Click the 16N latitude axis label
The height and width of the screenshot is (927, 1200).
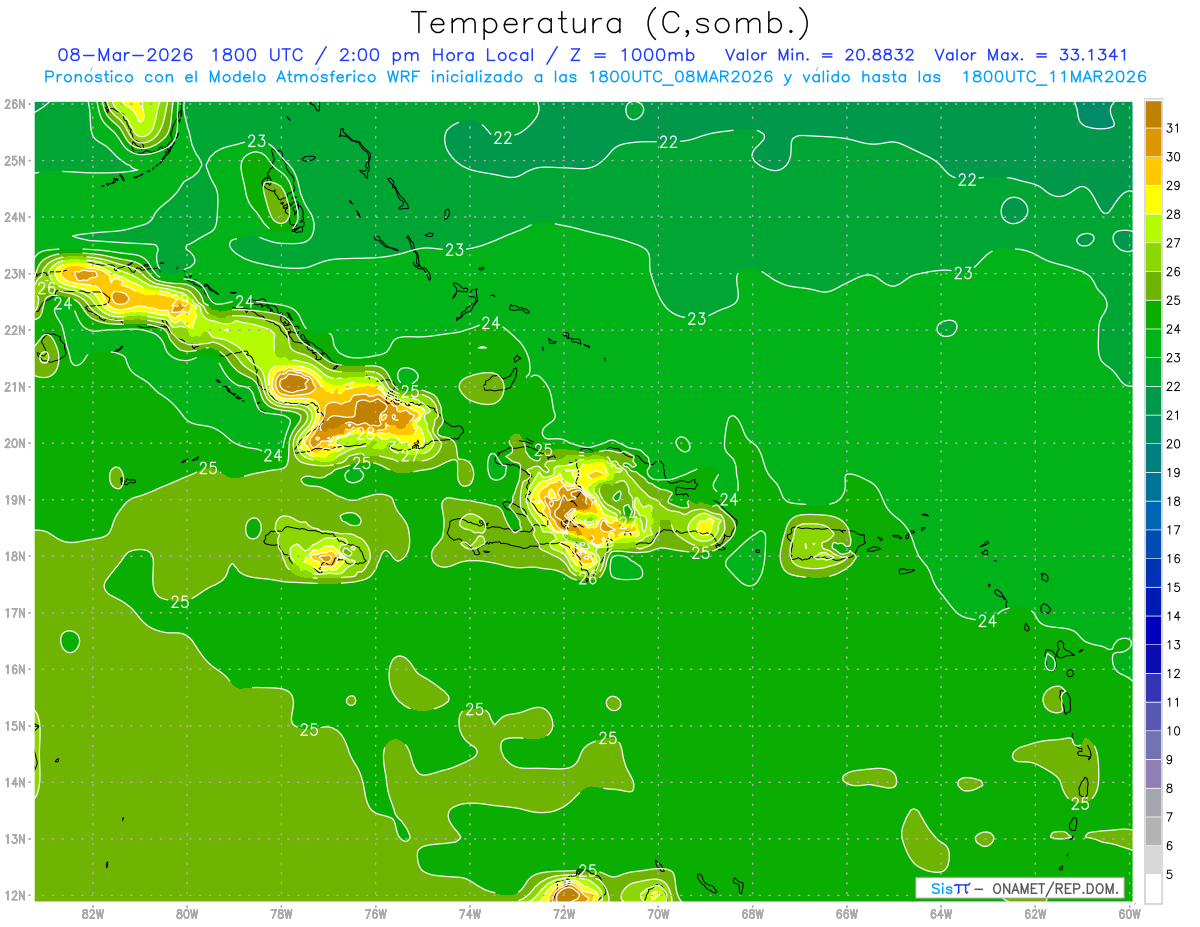click(x=15, y=669)
